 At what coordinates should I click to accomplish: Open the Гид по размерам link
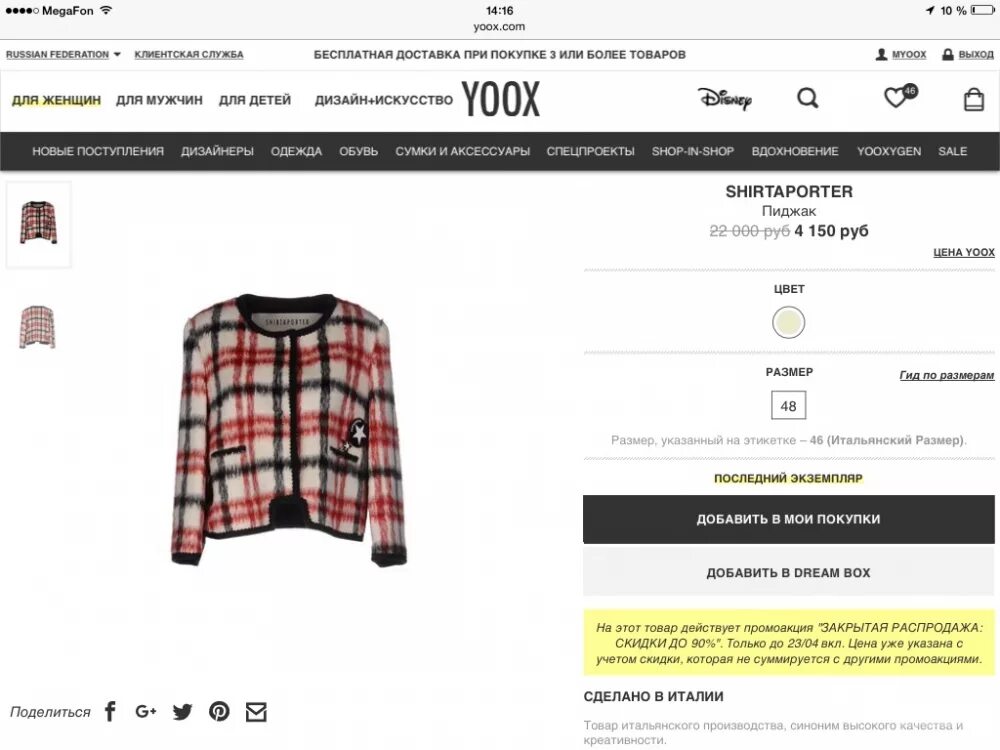pyautogui.click(x=946, y=375)
